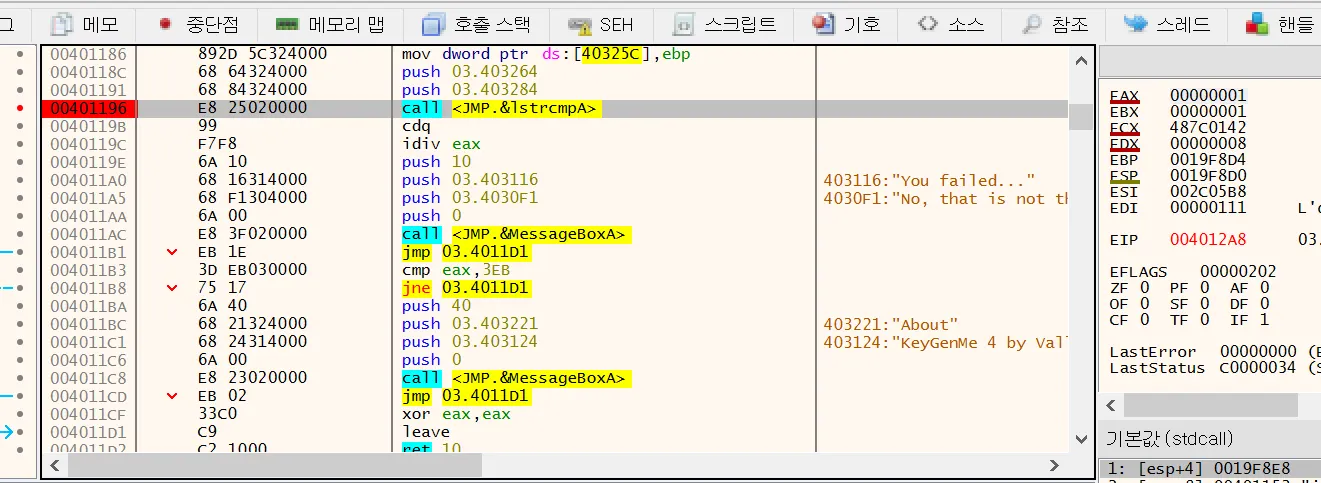Click disassembly horizontal scrollbar right arrow

click(1054, 465)
